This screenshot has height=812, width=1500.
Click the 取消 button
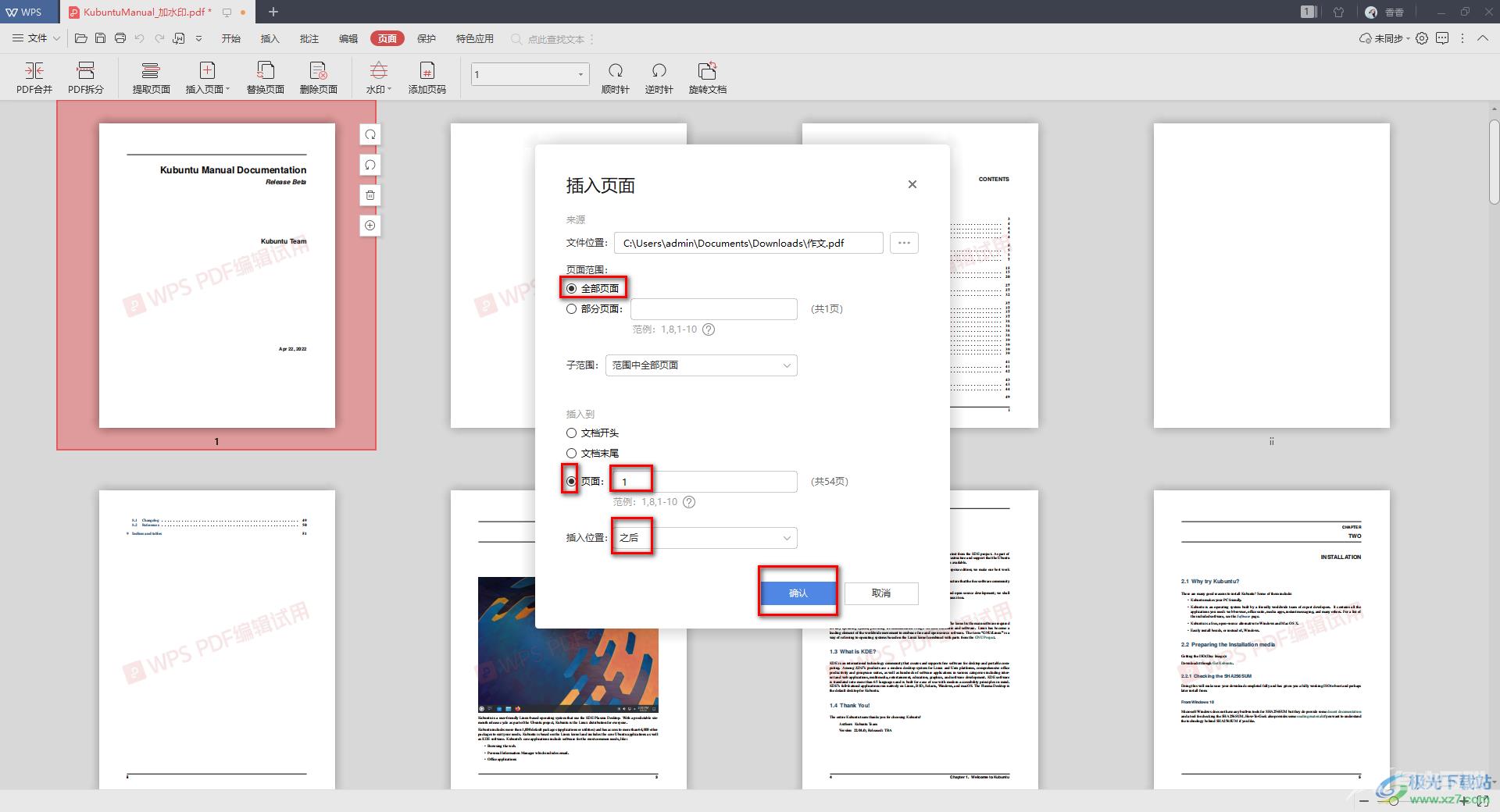pos(881,593)
